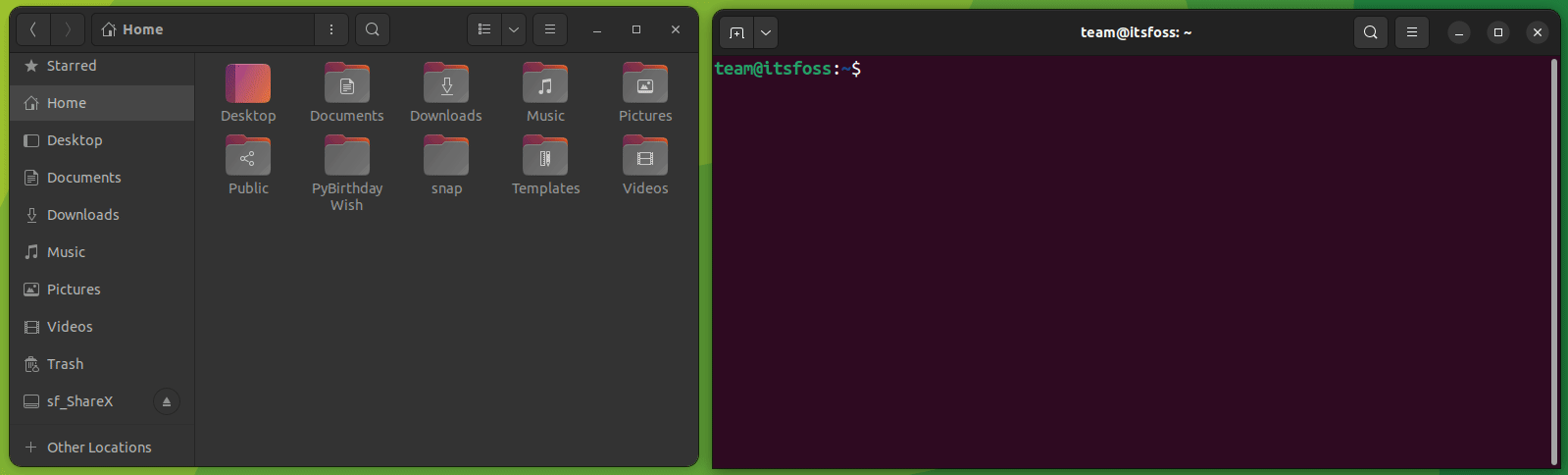Image resolution: width=1568 pixels, height=475 pixels.
Task: Click the three-dot path options menu
Action: pos(331,29)
